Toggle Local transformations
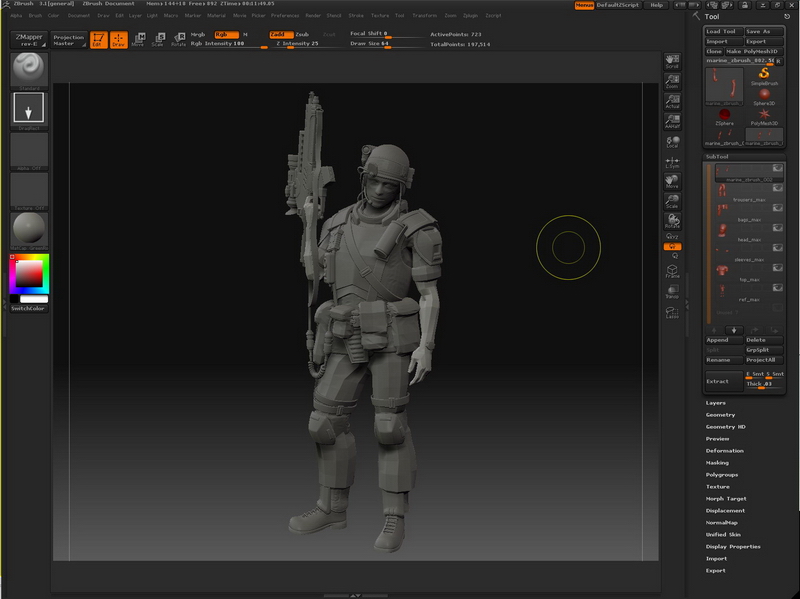The image size is (800, 599). point(672,142)
